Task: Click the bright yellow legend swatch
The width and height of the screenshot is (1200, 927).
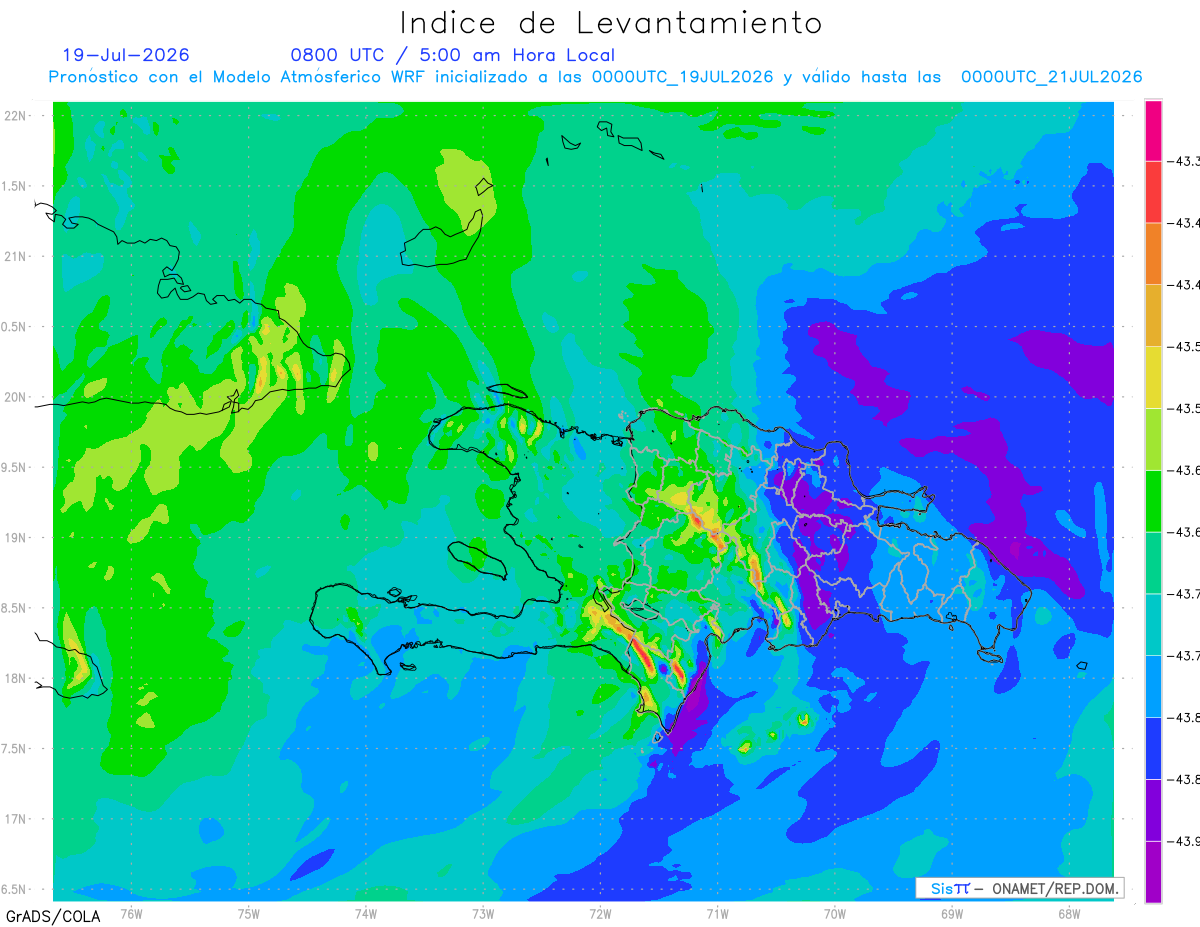Action: pyautogui.click(x=1153, y=378)
